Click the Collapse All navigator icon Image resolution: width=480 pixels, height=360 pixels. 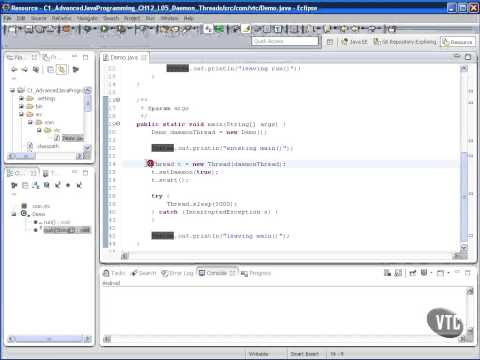(x=50, y=69)
